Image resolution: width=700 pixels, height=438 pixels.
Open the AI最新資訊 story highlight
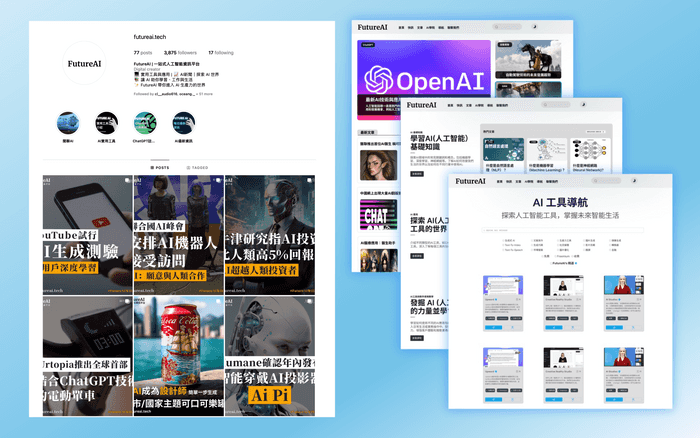(x=183, y=123)
